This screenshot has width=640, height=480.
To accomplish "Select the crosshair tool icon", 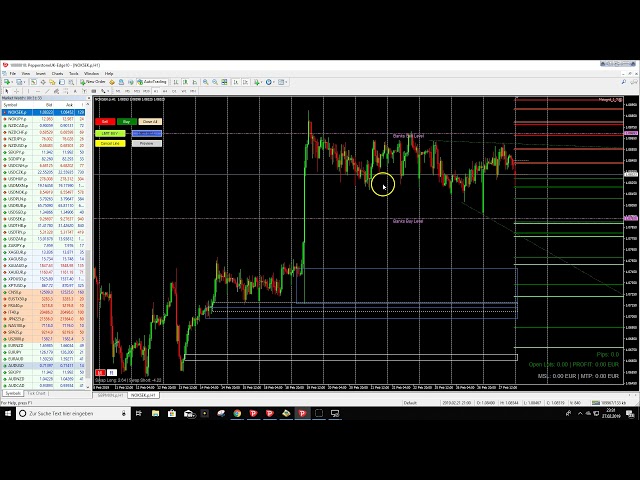I will [17, 91].
